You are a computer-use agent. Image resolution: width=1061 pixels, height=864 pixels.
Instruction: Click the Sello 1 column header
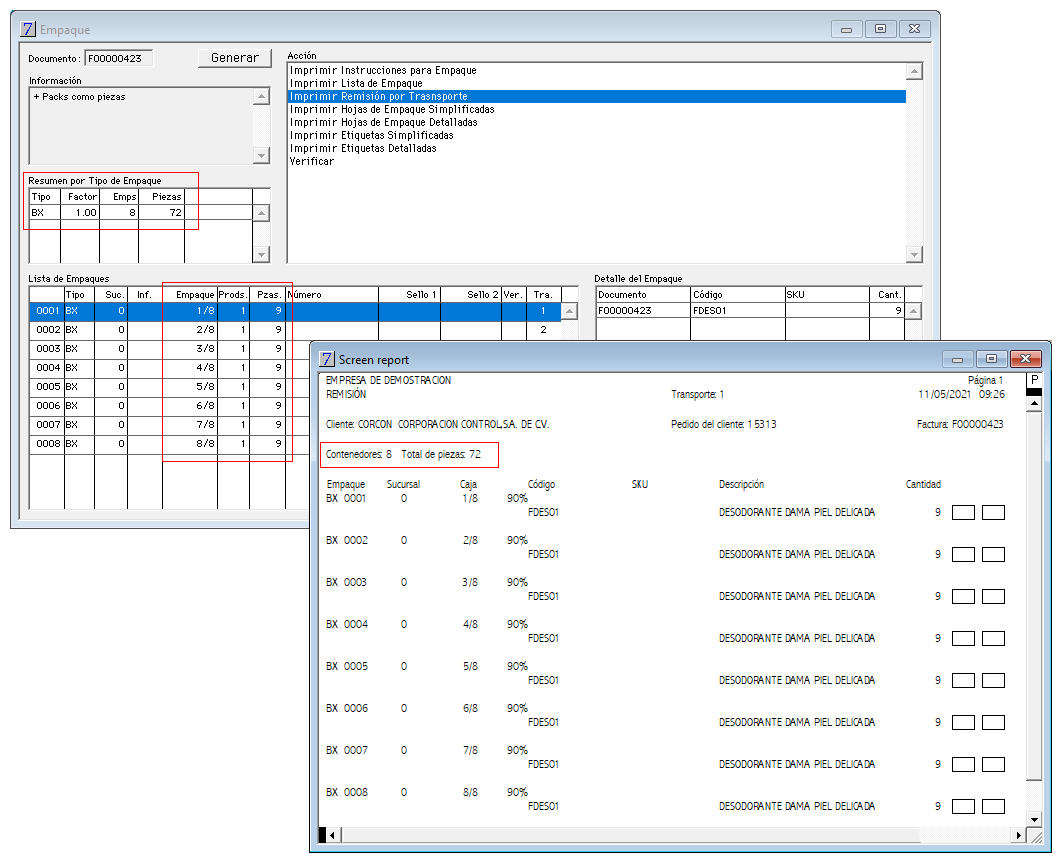[x=409, y=295]
